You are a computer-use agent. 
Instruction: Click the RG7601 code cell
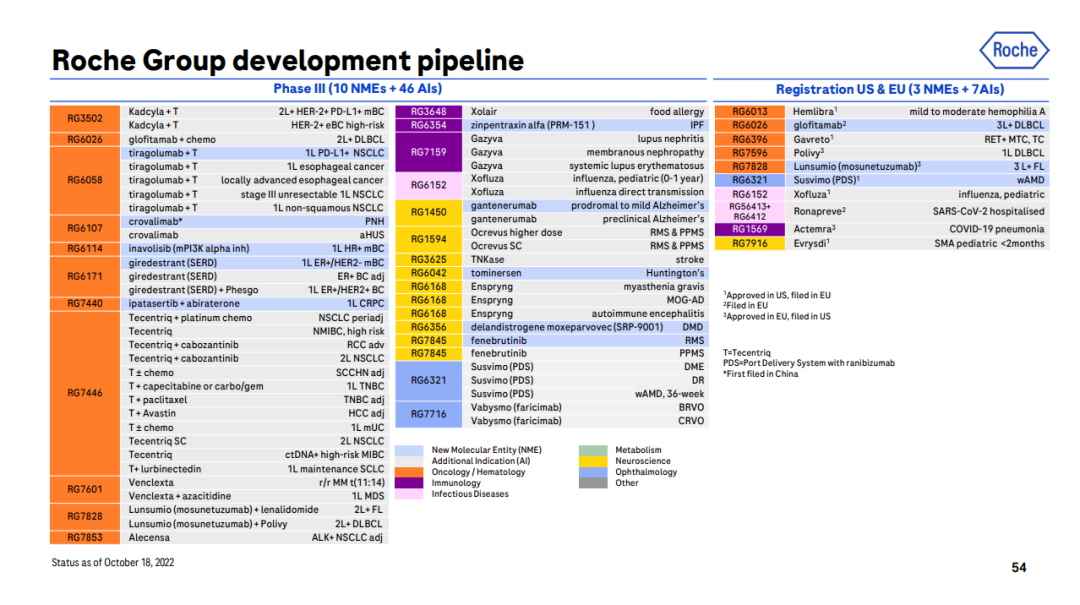[85, 489]
